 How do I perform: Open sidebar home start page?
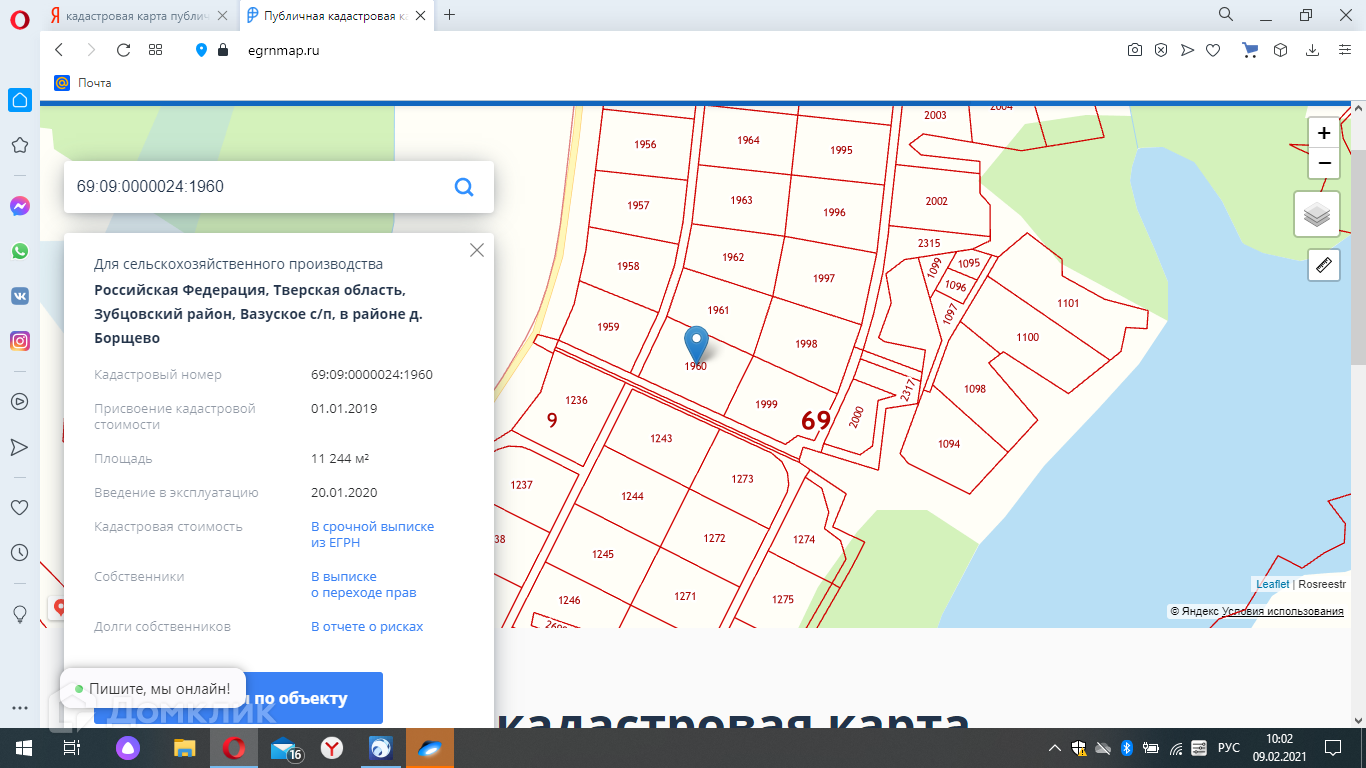click(x=20, y=100)
